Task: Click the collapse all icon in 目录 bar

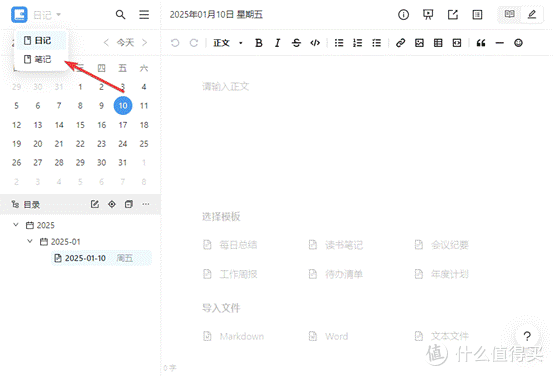Action: [129, 204]
